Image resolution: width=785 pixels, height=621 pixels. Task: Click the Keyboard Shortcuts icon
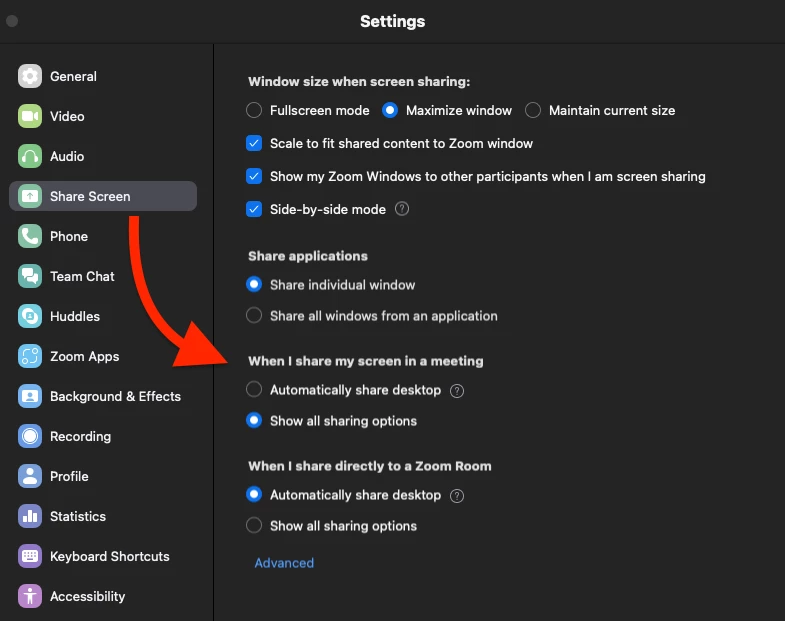30,556
